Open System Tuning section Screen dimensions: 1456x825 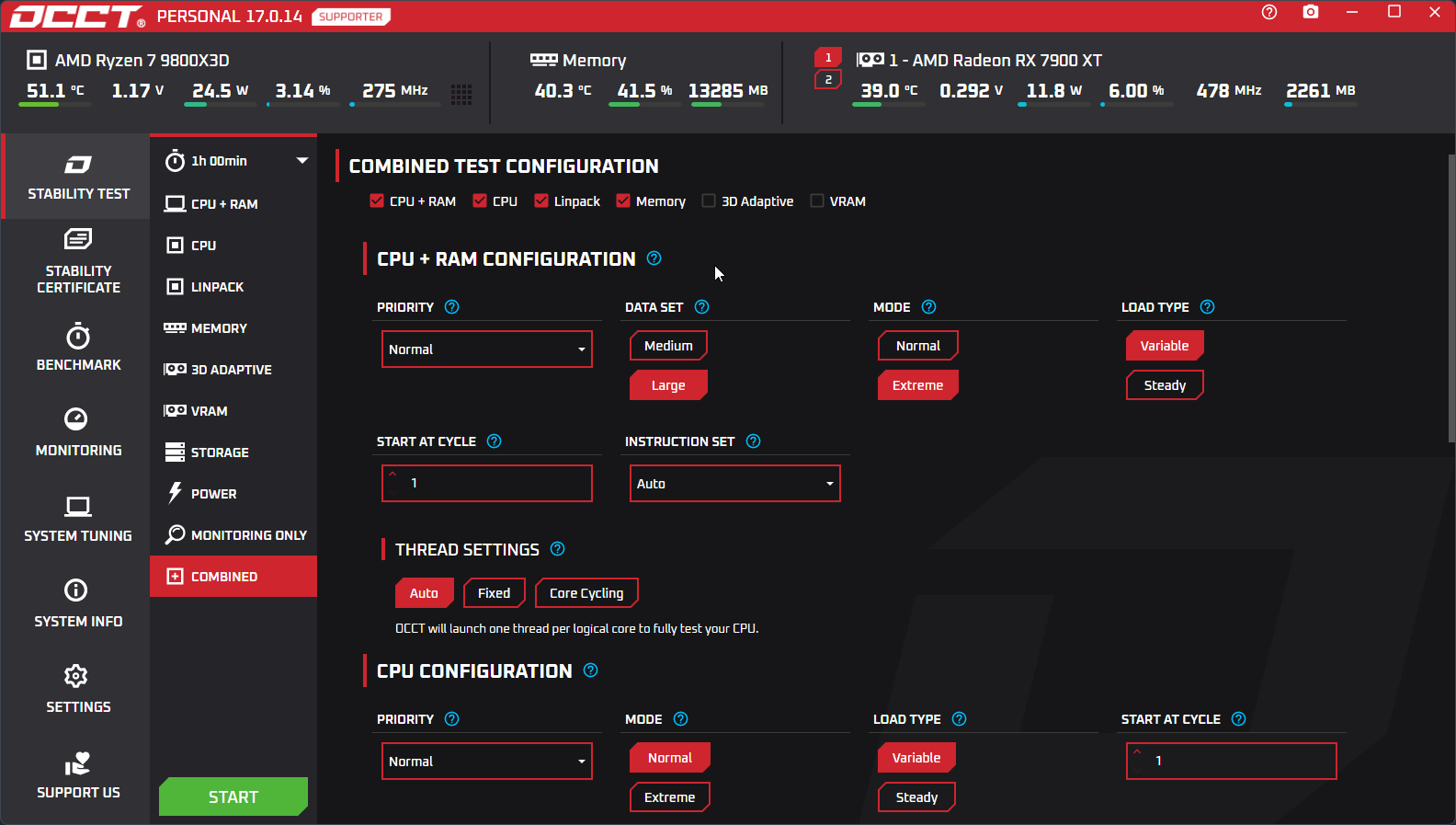pyautogui.click(x=78, y=518)
